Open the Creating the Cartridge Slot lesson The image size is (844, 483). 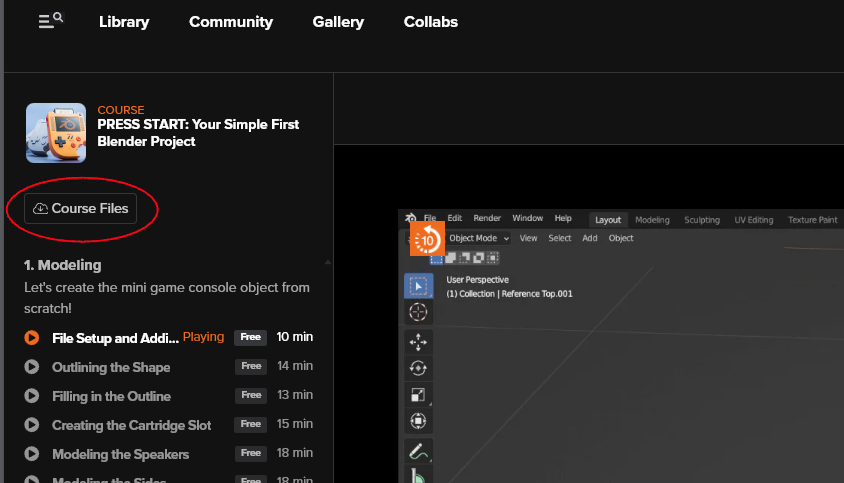(x=131, y=425)
